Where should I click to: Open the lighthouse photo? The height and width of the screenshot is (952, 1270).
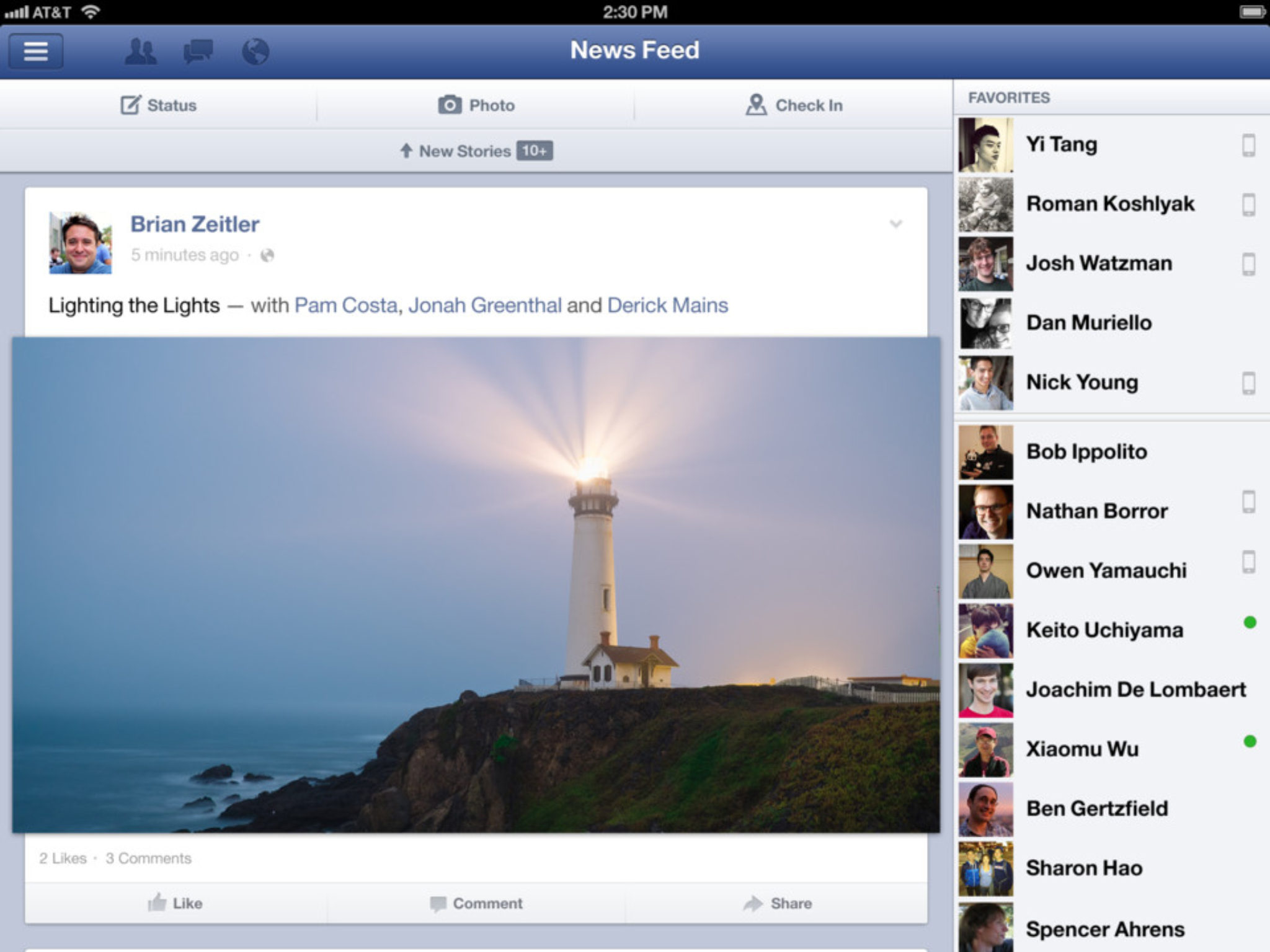click(x=476, y=584)
